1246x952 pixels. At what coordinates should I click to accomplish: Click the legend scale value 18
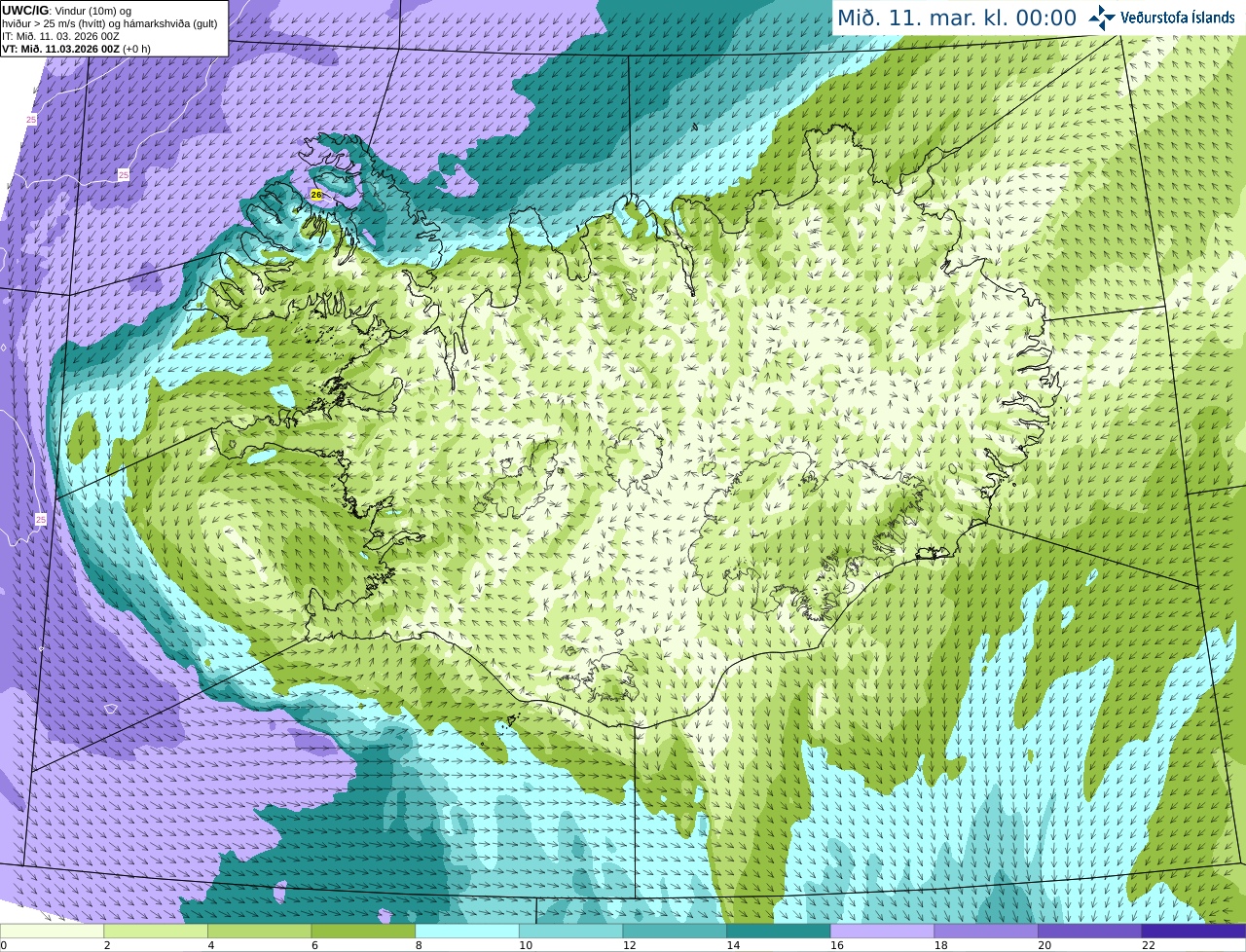940,945
